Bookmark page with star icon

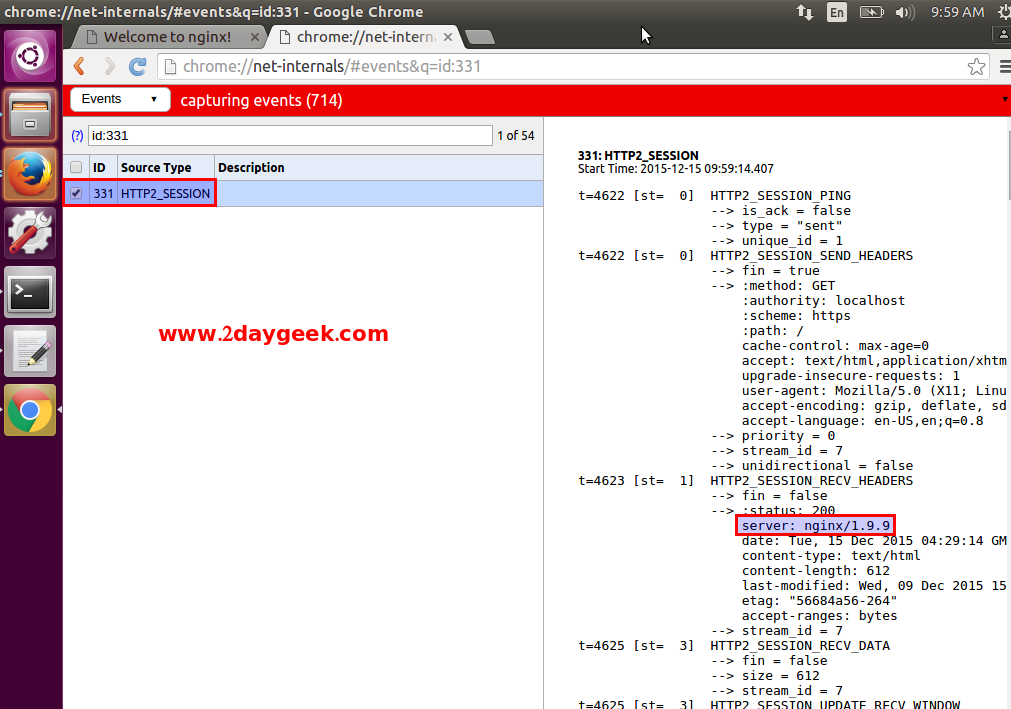coord(976,66)
